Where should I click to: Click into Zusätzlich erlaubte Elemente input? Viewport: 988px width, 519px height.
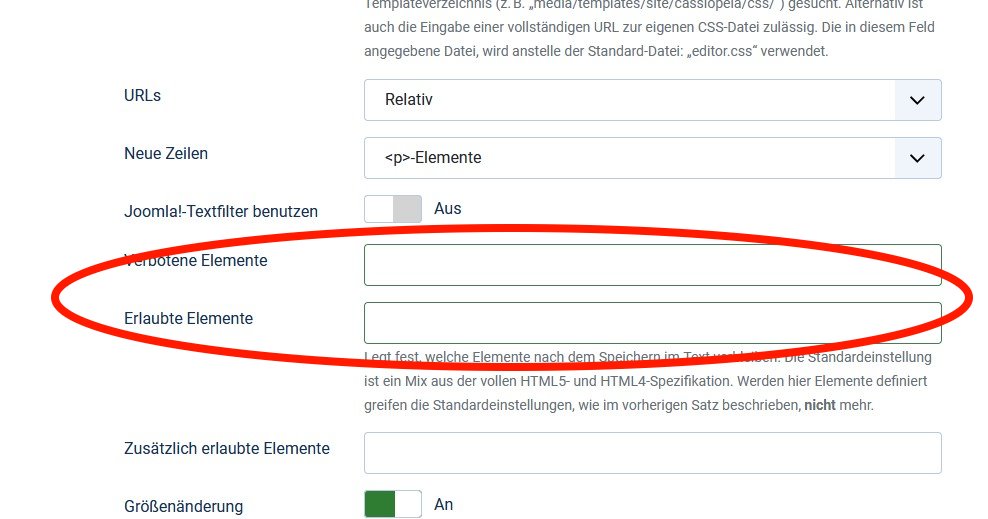(652, 453)
